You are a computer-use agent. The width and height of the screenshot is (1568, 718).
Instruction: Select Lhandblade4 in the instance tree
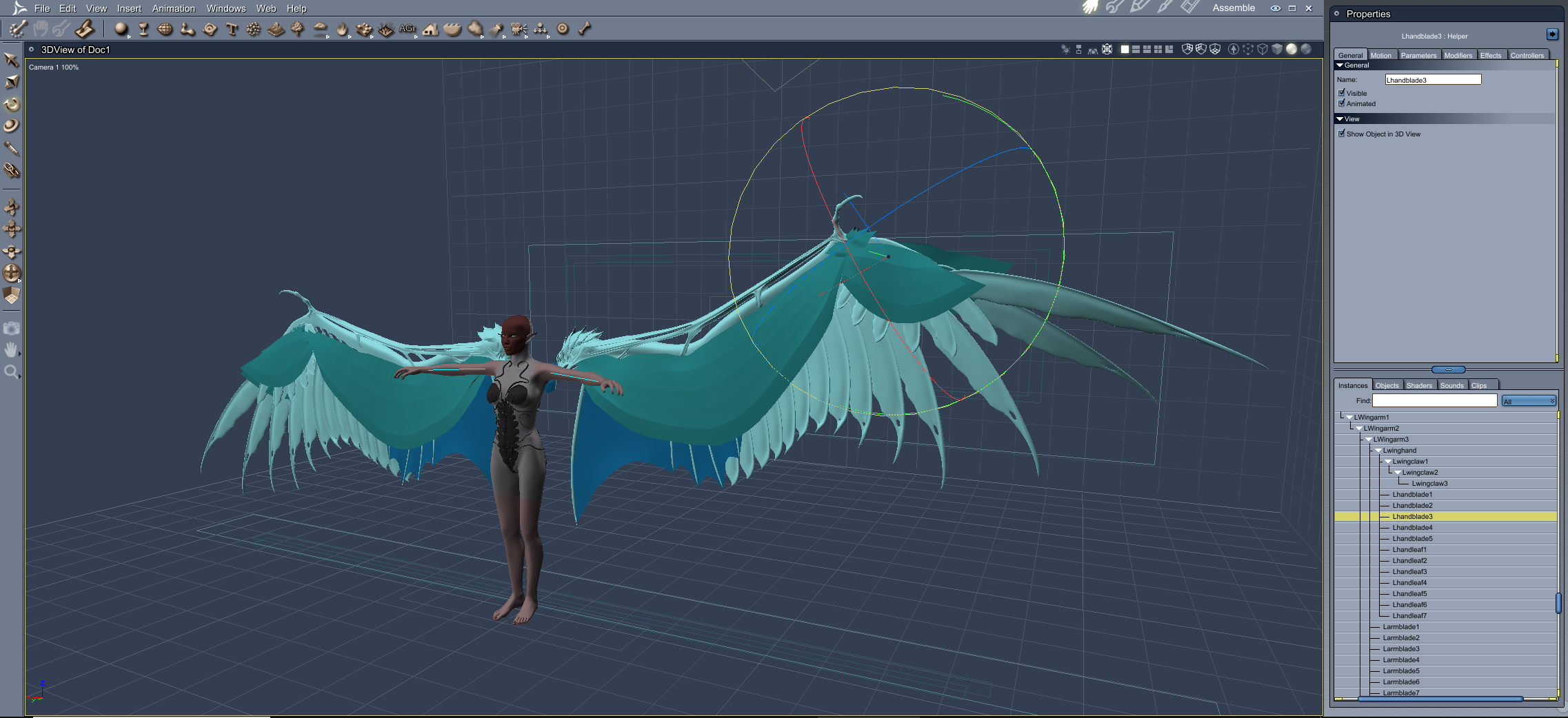pyautogui.click(x=1412, y=528)
